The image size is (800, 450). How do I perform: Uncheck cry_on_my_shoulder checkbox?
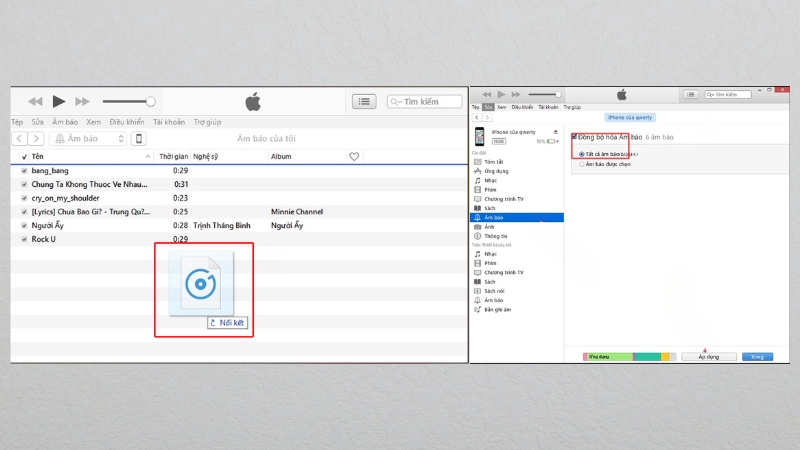(24, 198)
